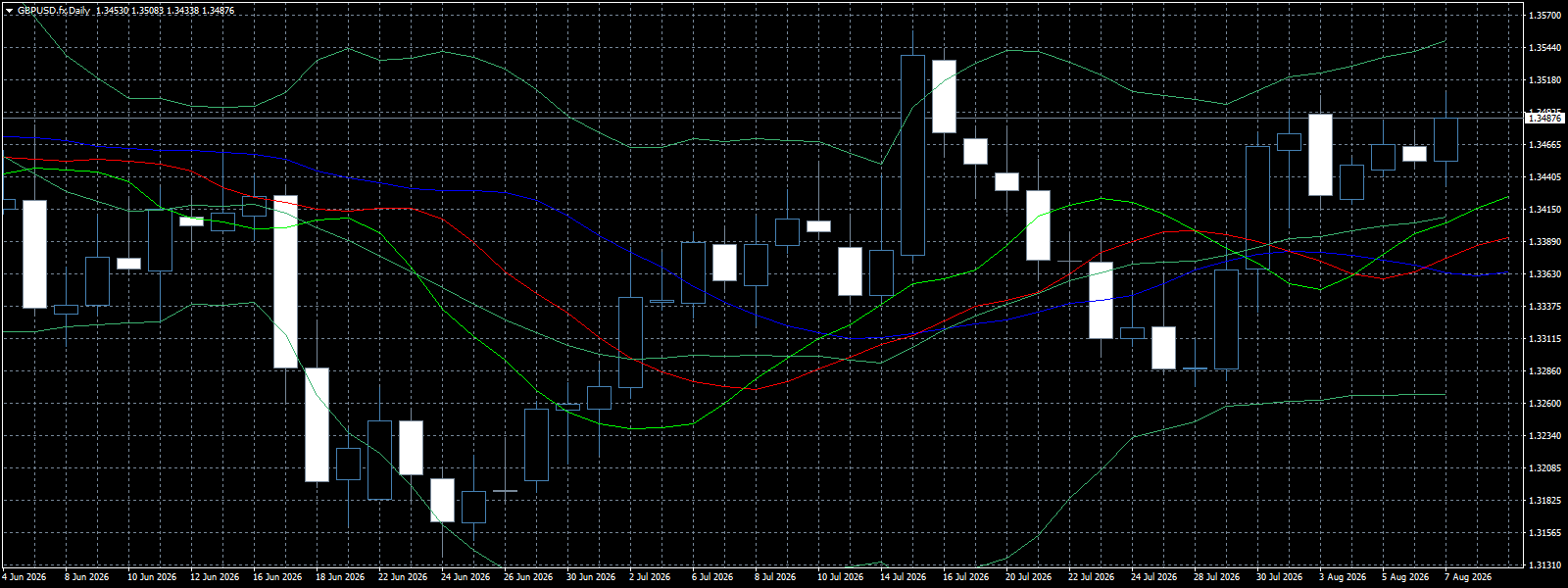Click the 8 Jun 2026 date label
1568x588 pixels.
point(87,577)
